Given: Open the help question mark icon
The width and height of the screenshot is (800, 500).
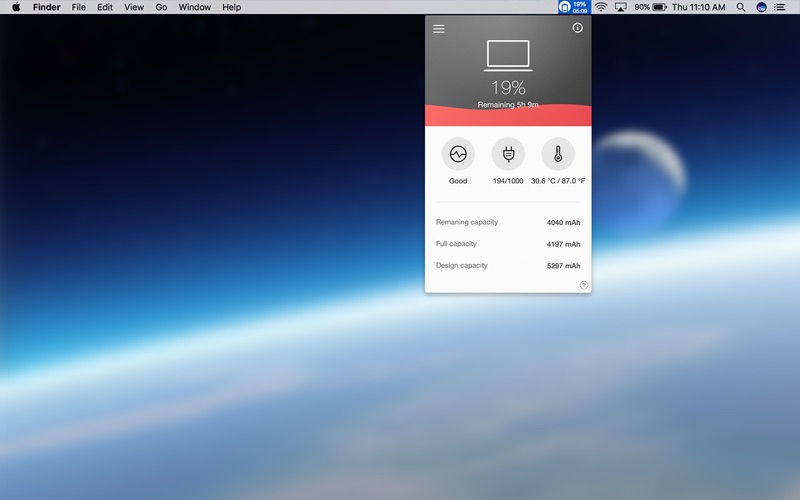Looking at the screenshot, I should [x=584, y=285].
